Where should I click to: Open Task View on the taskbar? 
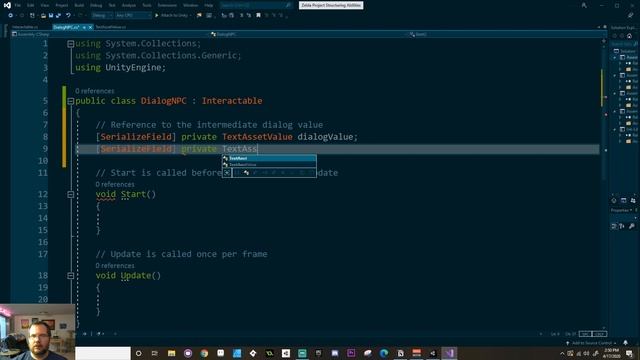tap(155, 353)
